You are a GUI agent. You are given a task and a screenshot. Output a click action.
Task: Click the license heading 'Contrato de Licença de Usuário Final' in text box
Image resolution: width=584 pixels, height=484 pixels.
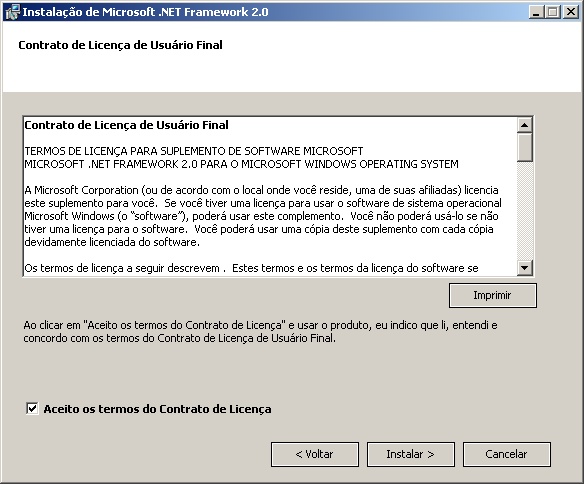coord(126,125)
